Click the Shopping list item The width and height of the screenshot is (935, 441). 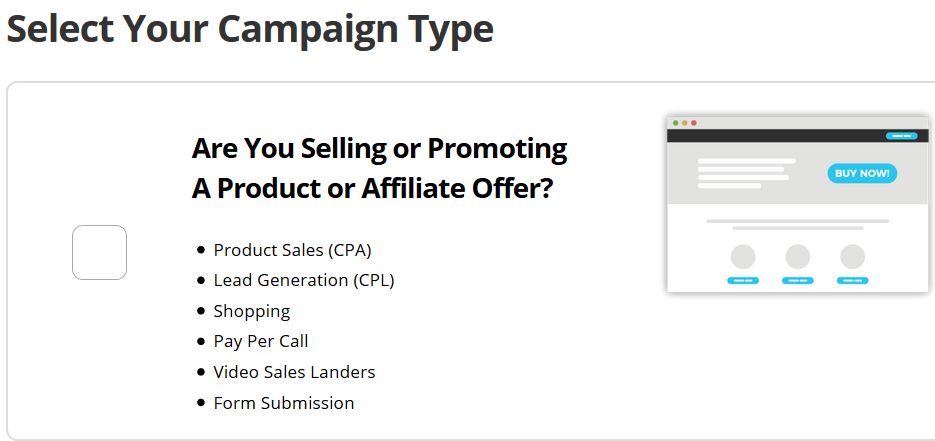252,311
